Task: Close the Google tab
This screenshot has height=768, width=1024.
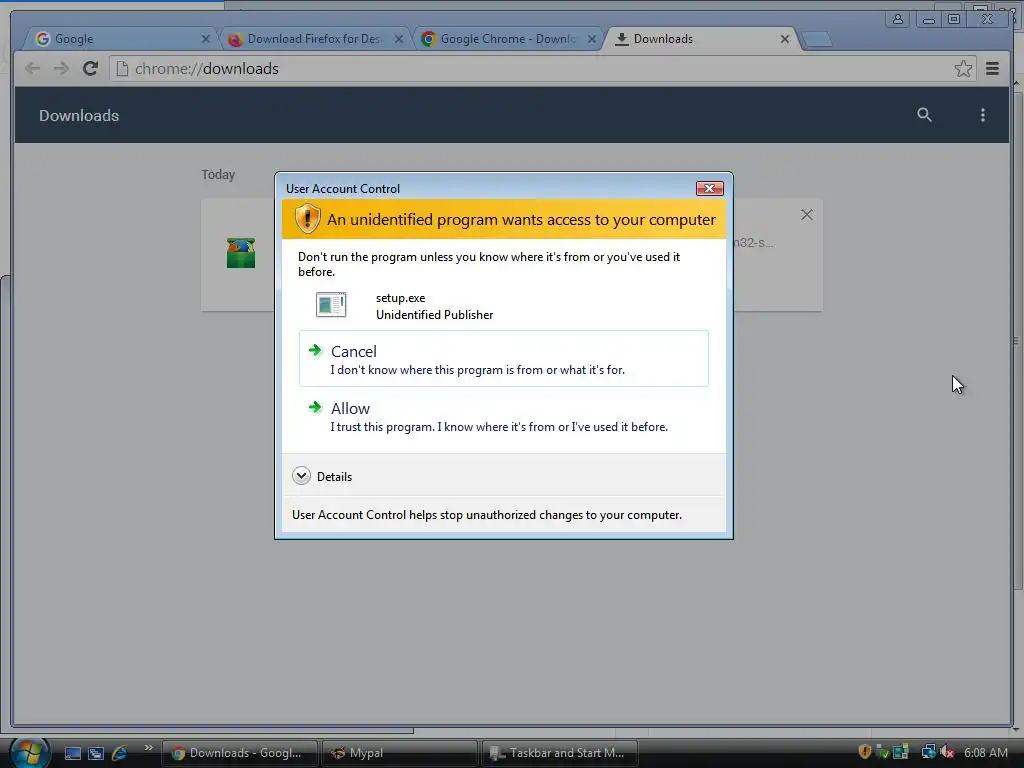Action: pyautogui.click(x=206, y=39)
